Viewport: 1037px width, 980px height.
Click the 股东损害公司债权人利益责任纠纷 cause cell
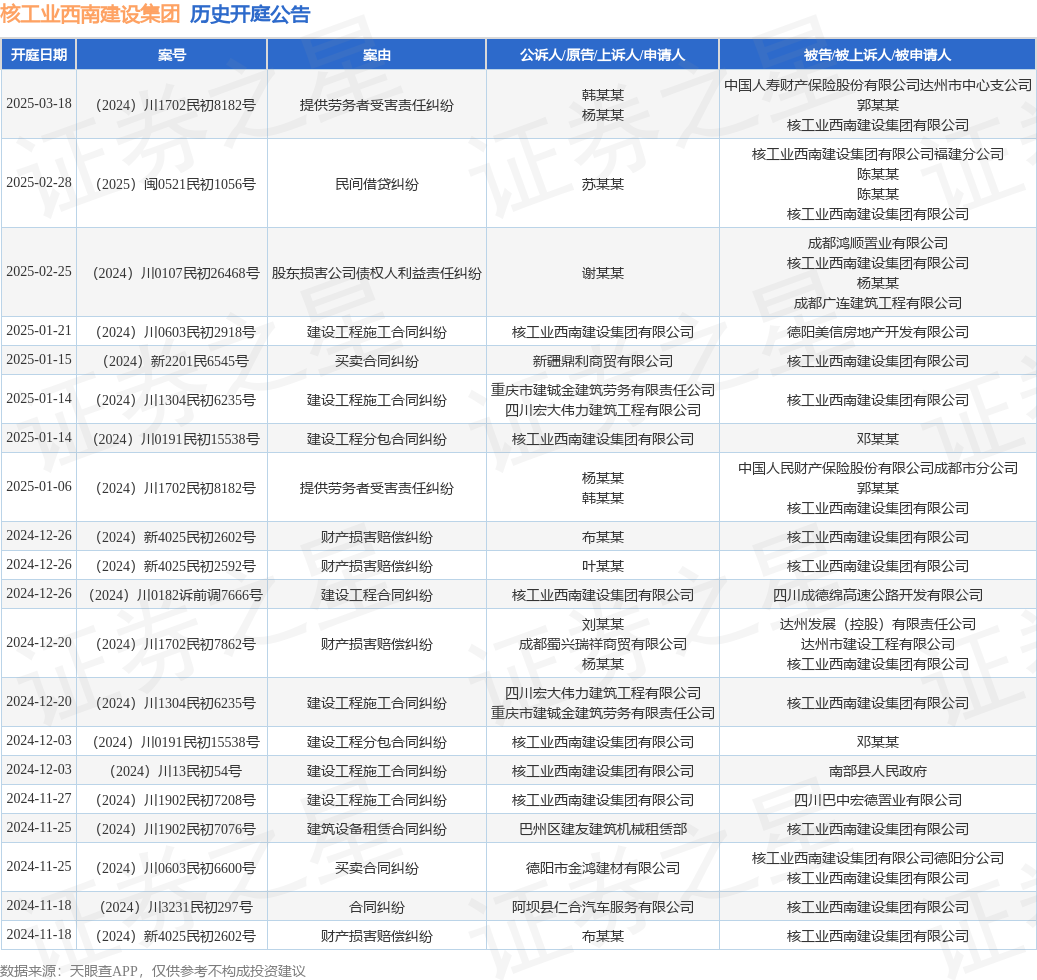pos(377,273)
